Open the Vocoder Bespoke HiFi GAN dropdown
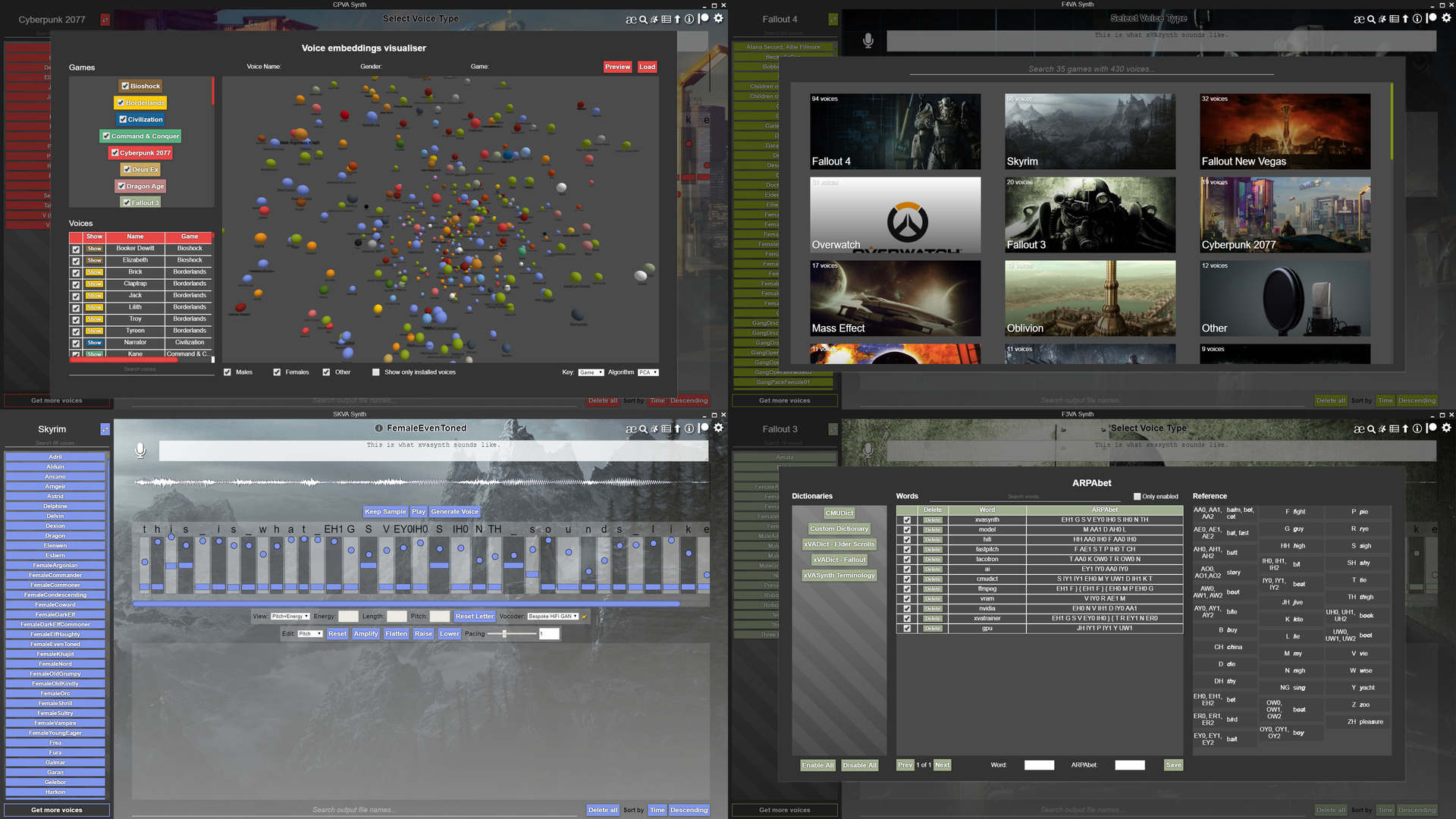 point(553,617)
